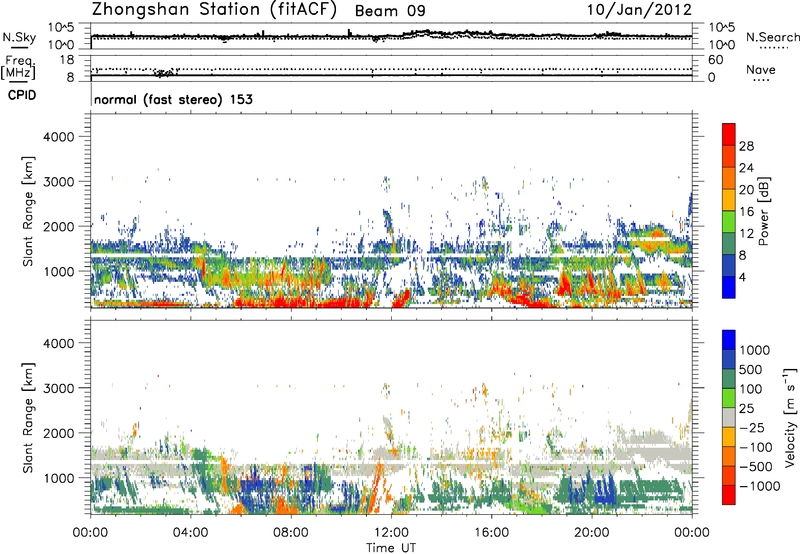Click '3000' tick on the velocity panel
800x554 pixels.
[x=58, y=388]
